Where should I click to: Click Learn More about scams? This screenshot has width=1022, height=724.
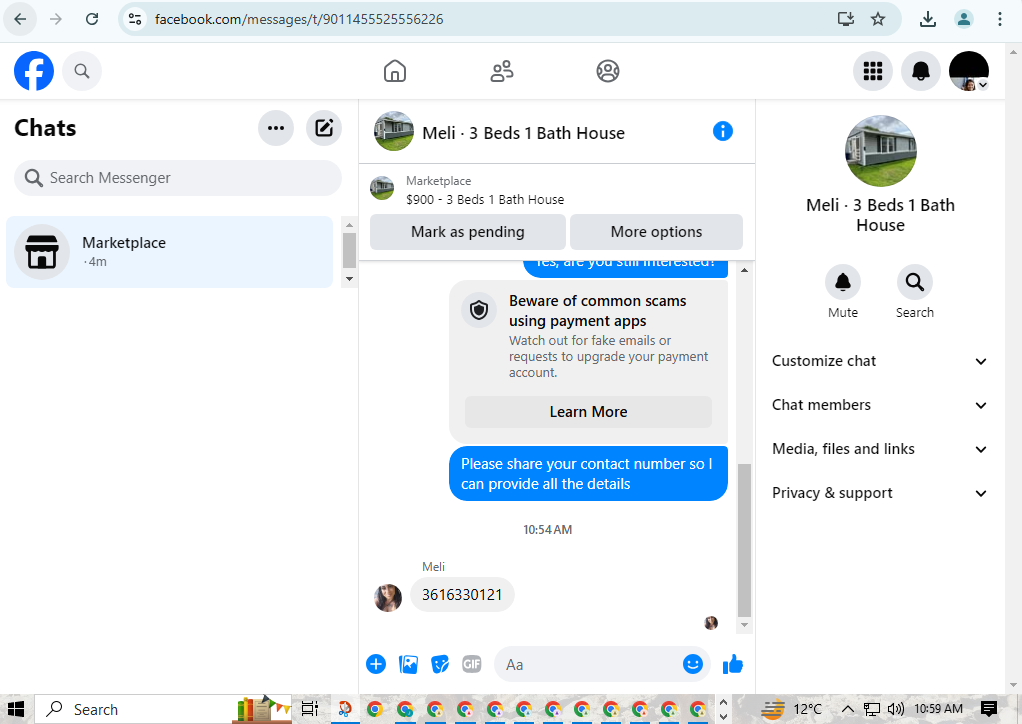(588, 412)
